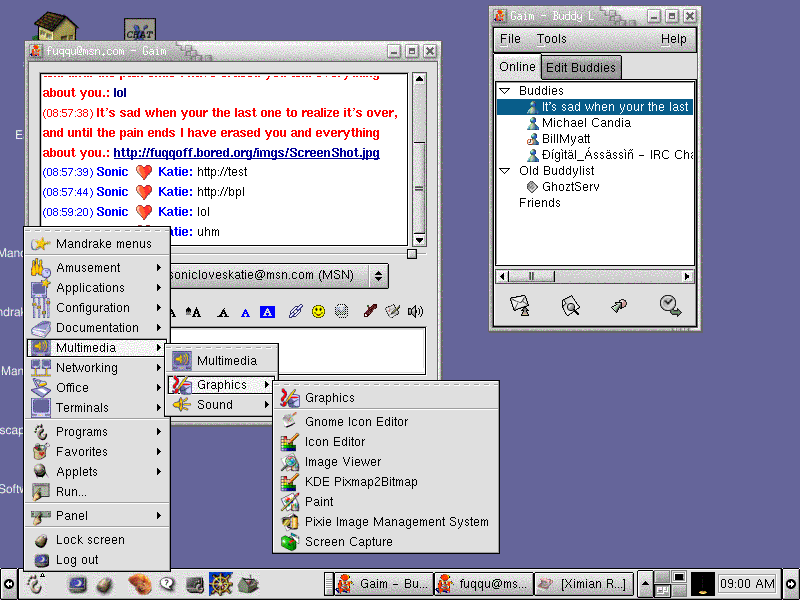
Task: Select Screen Capture from Graphics submenu
Action: [x=348, y=542]
